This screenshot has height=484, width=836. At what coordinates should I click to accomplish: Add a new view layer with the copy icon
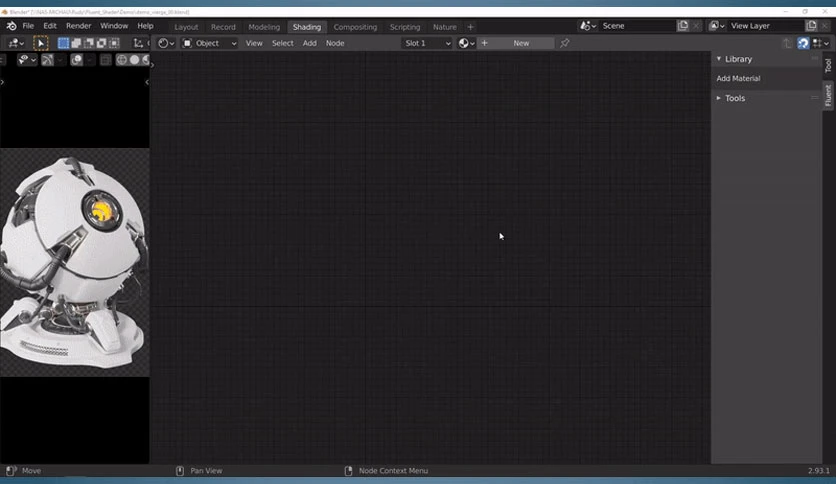[x=811, y=26]
